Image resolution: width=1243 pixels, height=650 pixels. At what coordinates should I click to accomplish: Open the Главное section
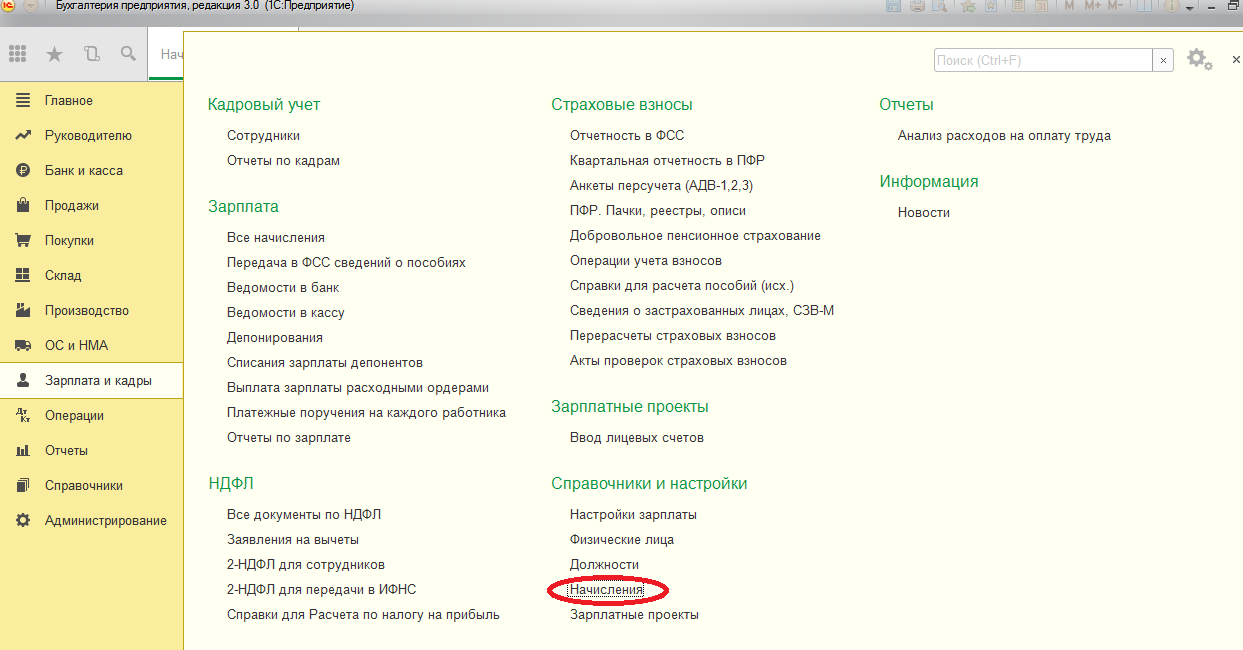(92, 101)
